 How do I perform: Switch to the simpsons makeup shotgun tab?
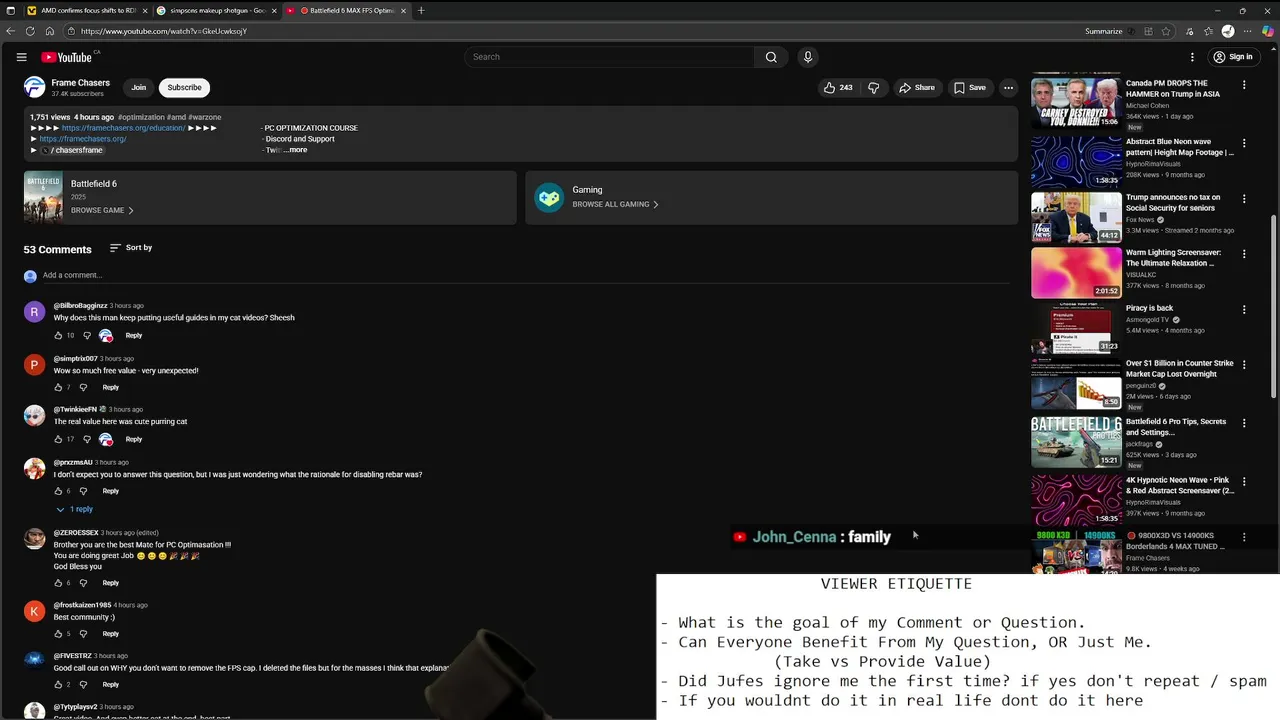217,11
